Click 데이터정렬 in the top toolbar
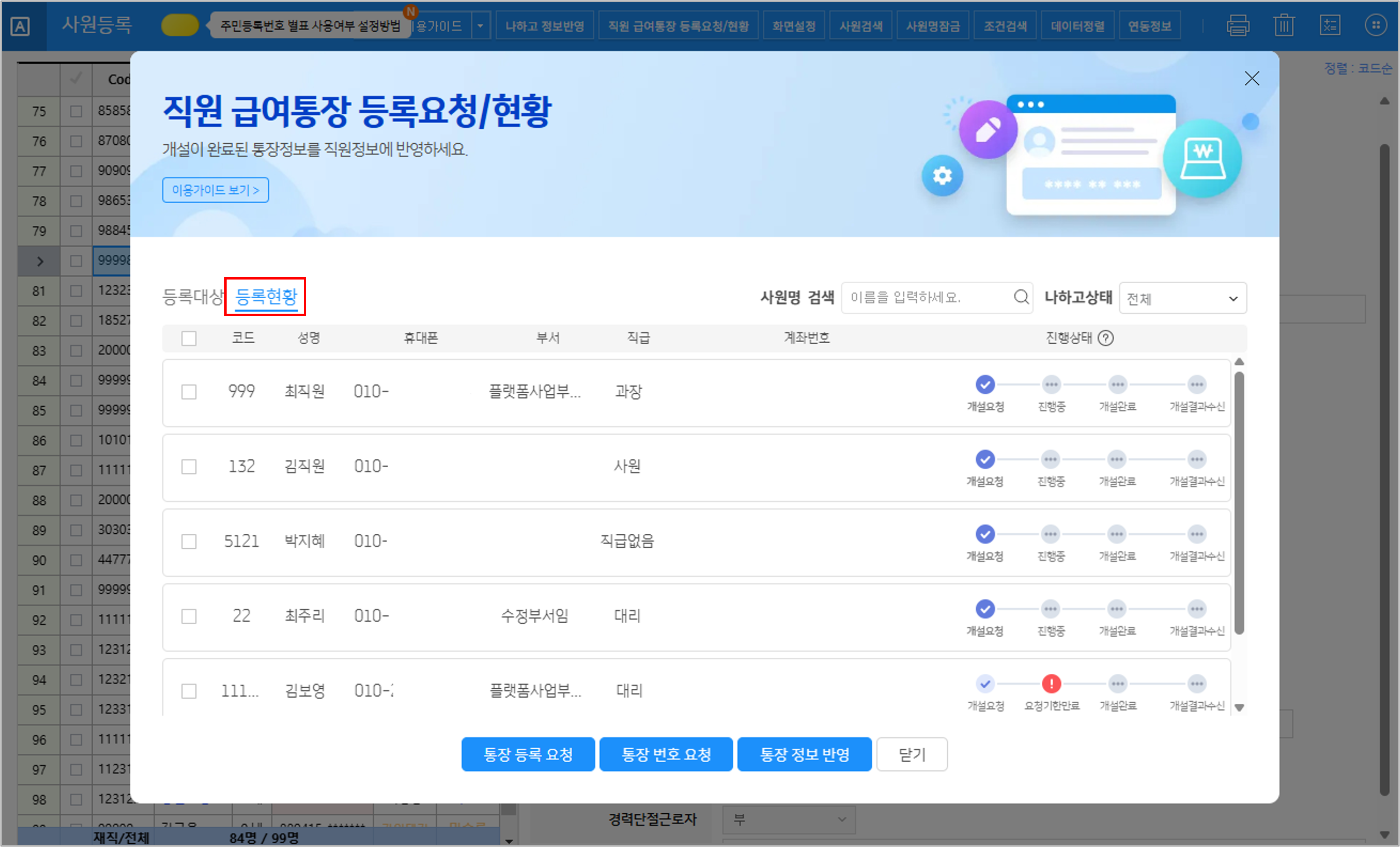 coord(1077,26)
